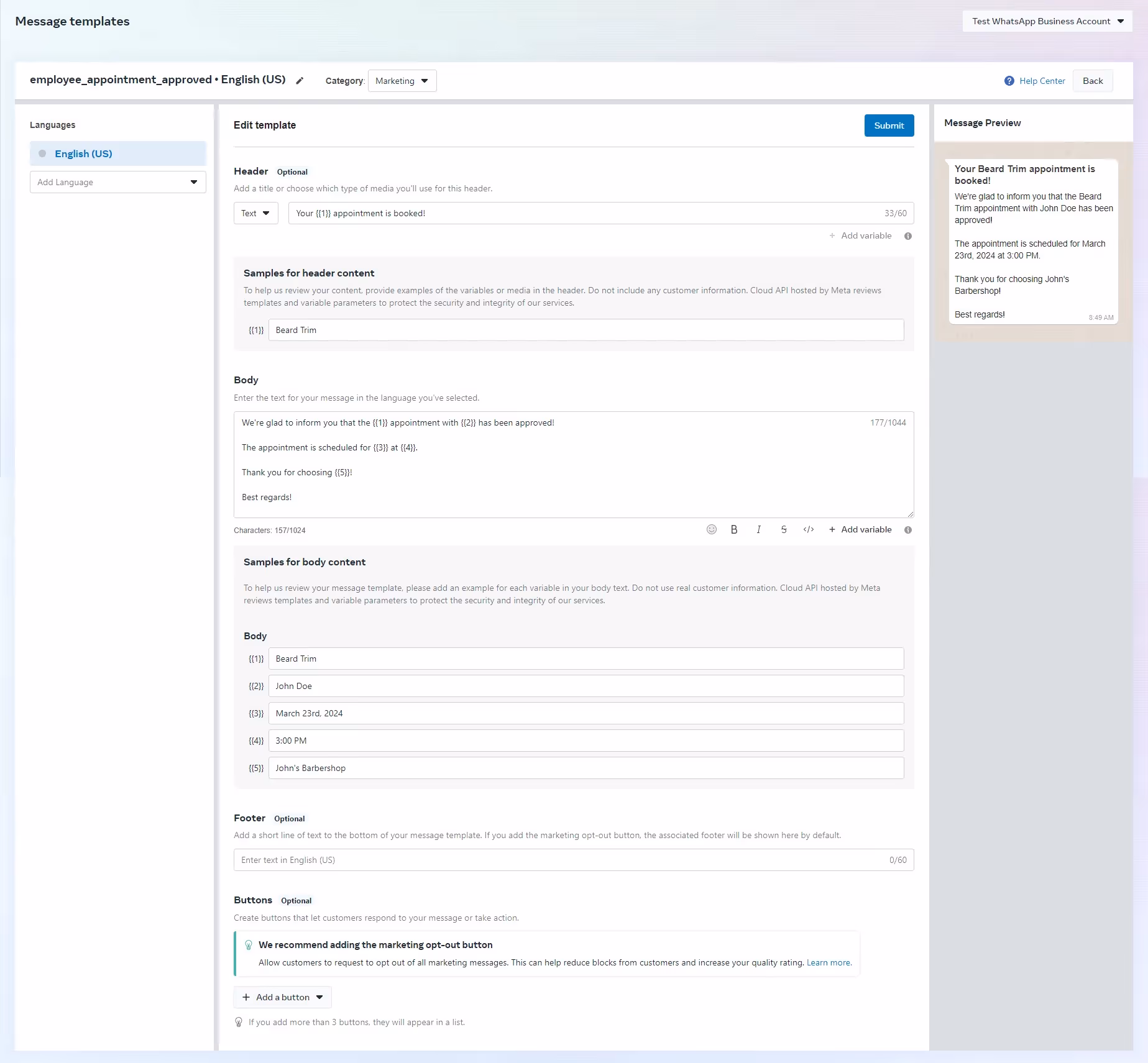Click the info icon next to body Add variable
1148x1063 pixels.
(x=908, y=530)
